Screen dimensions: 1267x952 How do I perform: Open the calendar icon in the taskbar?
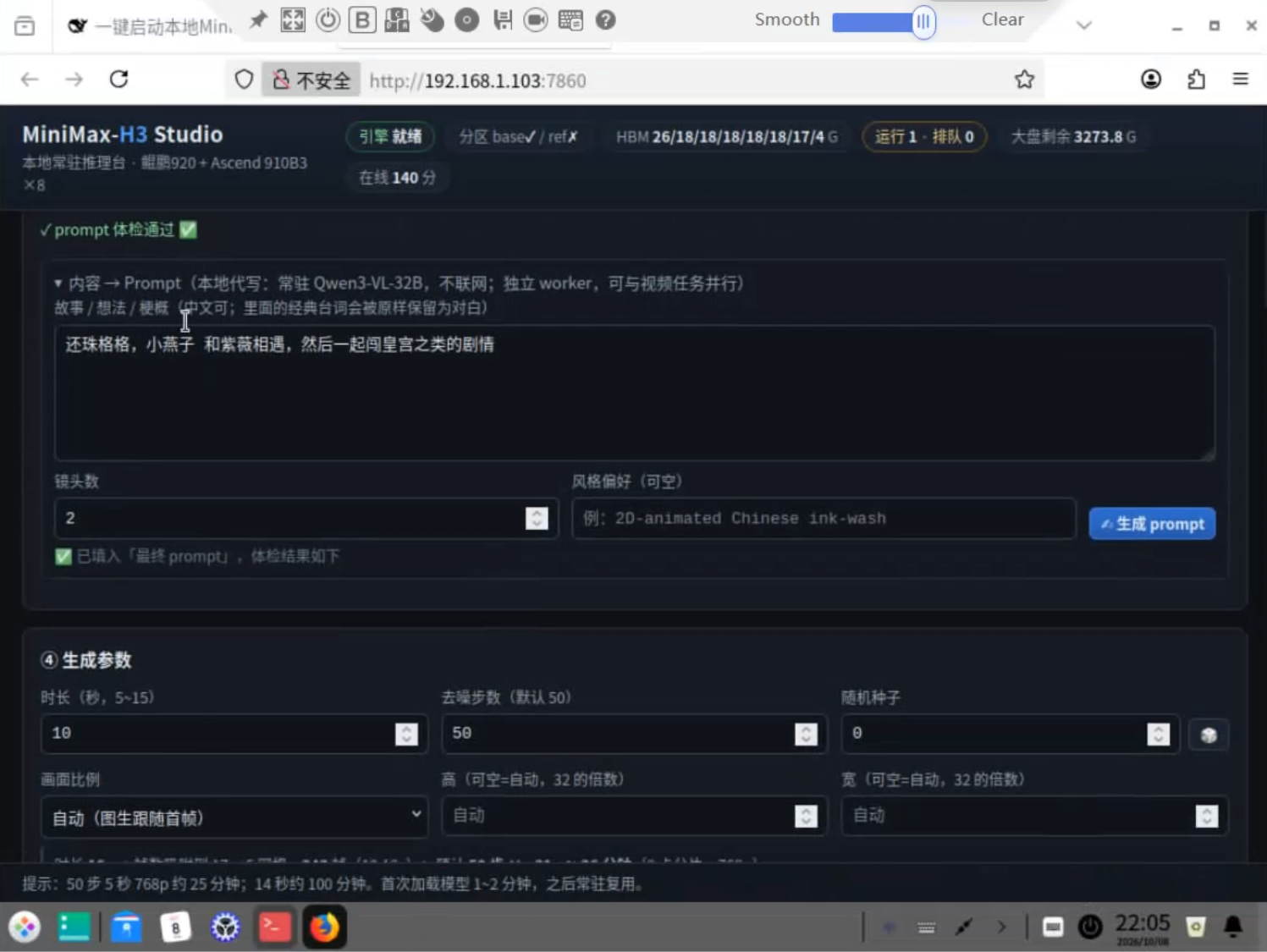175,927
